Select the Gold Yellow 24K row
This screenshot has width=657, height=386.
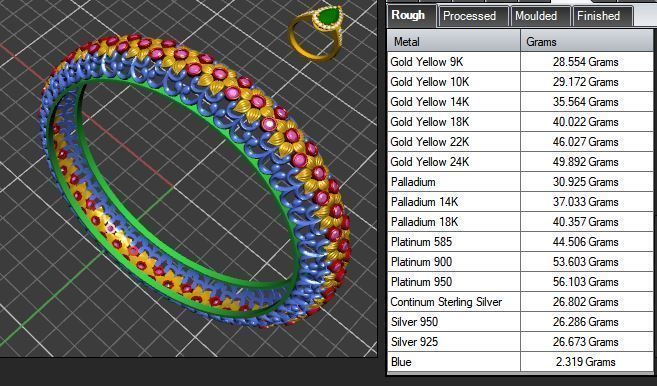(521, 162)
